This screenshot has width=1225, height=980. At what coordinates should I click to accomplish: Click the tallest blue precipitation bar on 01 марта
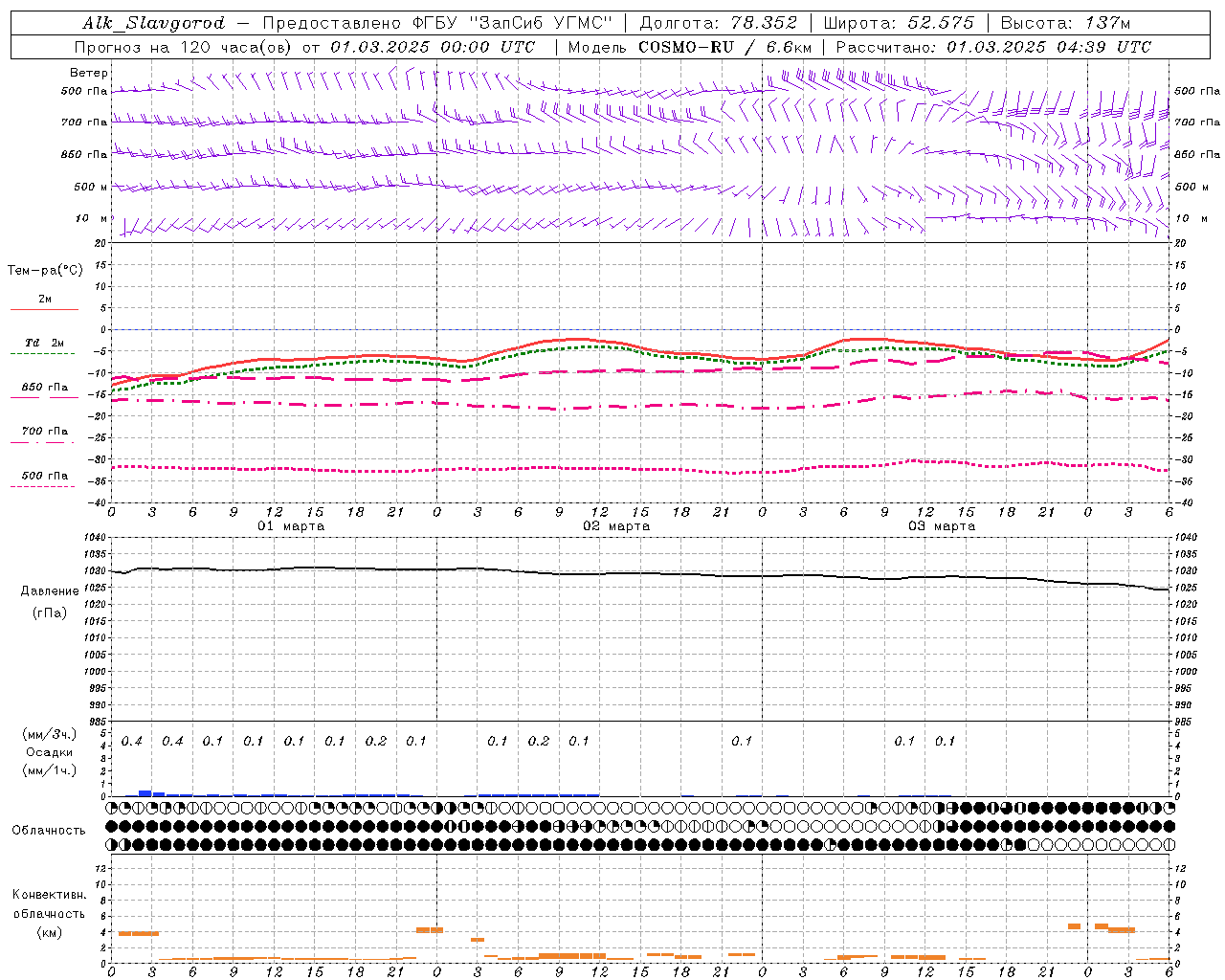tap(145, 793)
